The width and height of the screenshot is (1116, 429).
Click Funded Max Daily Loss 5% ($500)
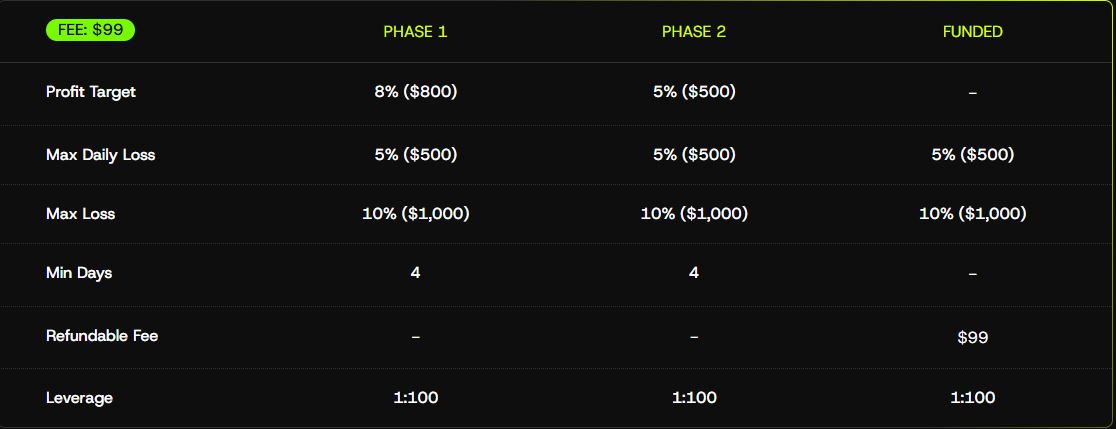[x=972, y=155]
